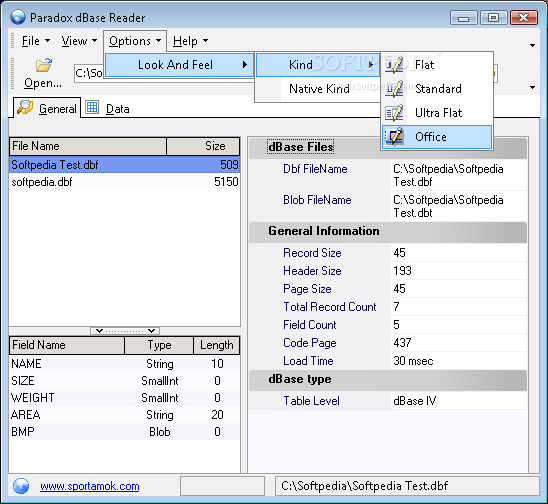Select the AREA field row
Viewport: 548px width, 504px height.
(x=125, y=415)
